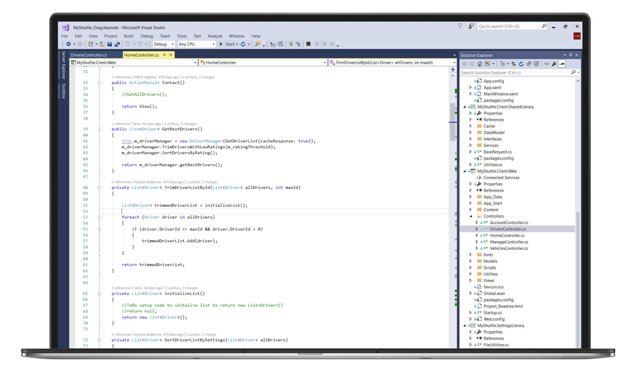Collapse the Contact() method outline toggle
Viewport: 635px width, 375px height.
(x=99, y=83)
